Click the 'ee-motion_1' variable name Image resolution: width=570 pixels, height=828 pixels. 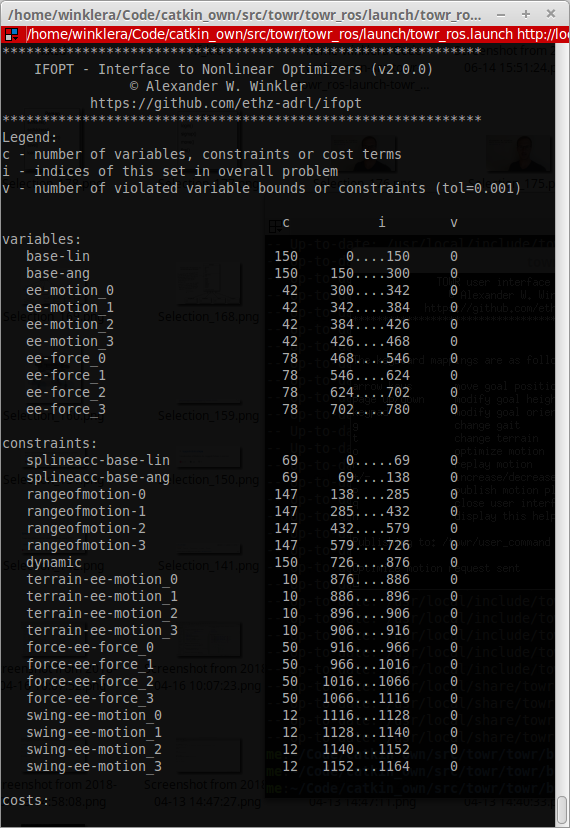(70, 307)
